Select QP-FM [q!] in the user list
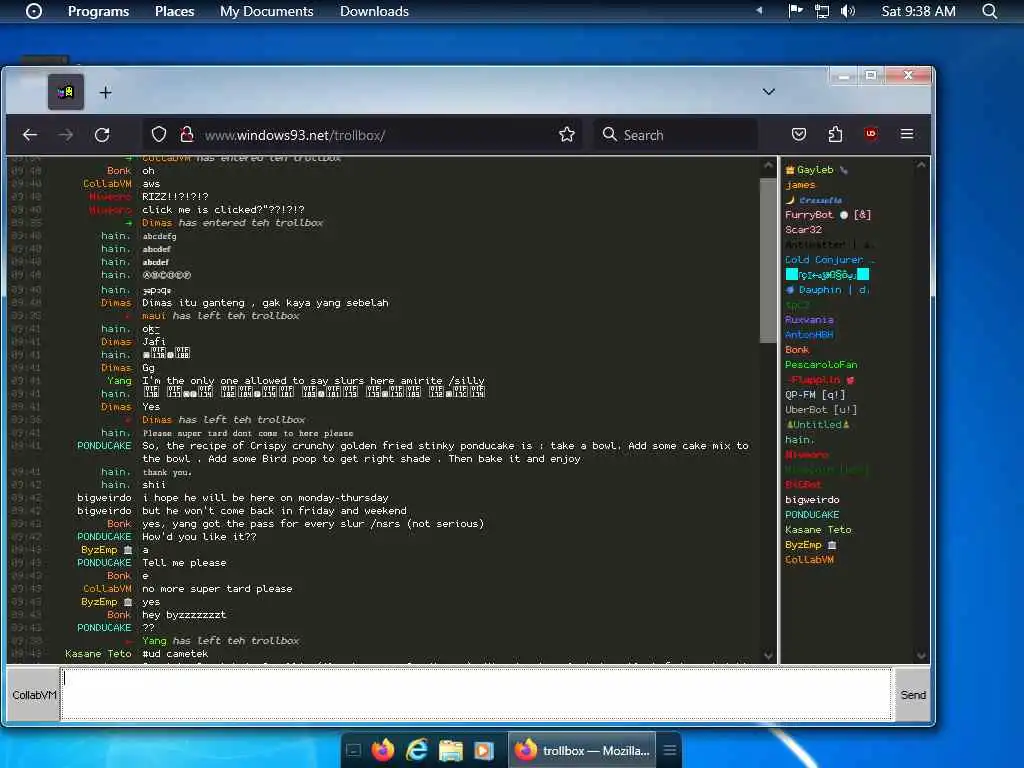The image size is (1024, 768). (815, 395)
